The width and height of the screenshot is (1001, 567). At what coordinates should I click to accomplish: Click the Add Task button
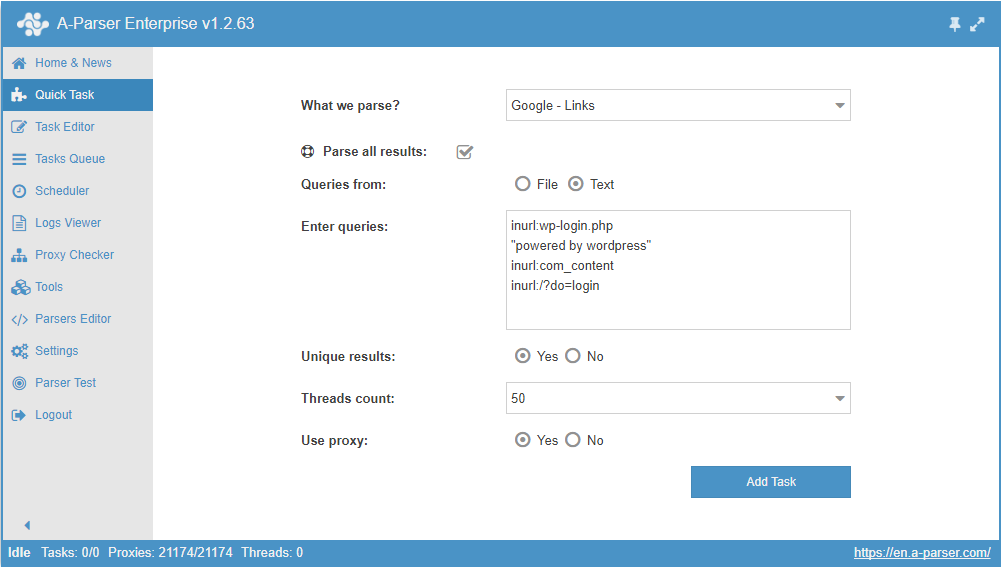771,482
